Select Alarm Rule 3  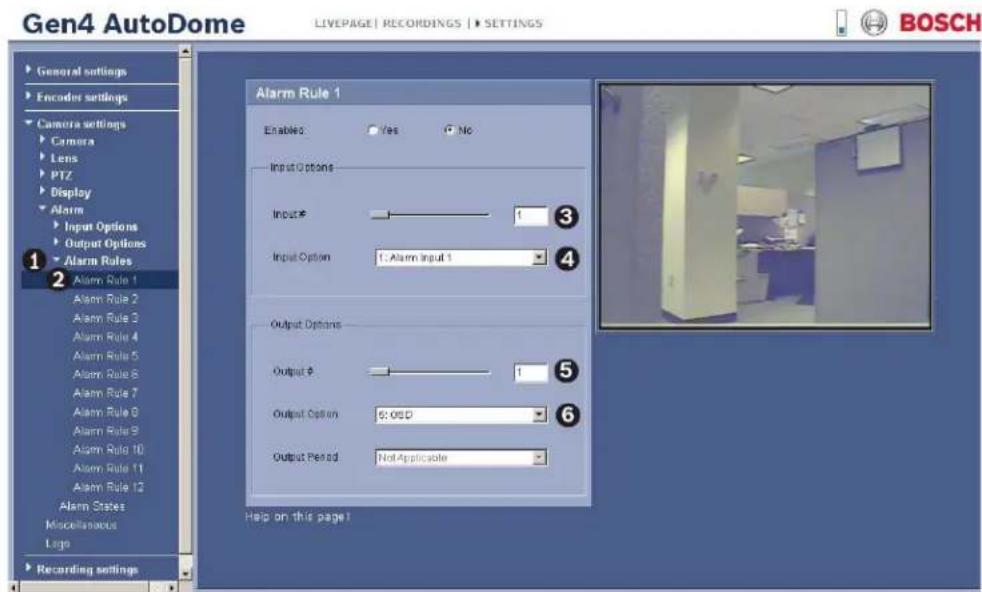(x=105, y=318)
